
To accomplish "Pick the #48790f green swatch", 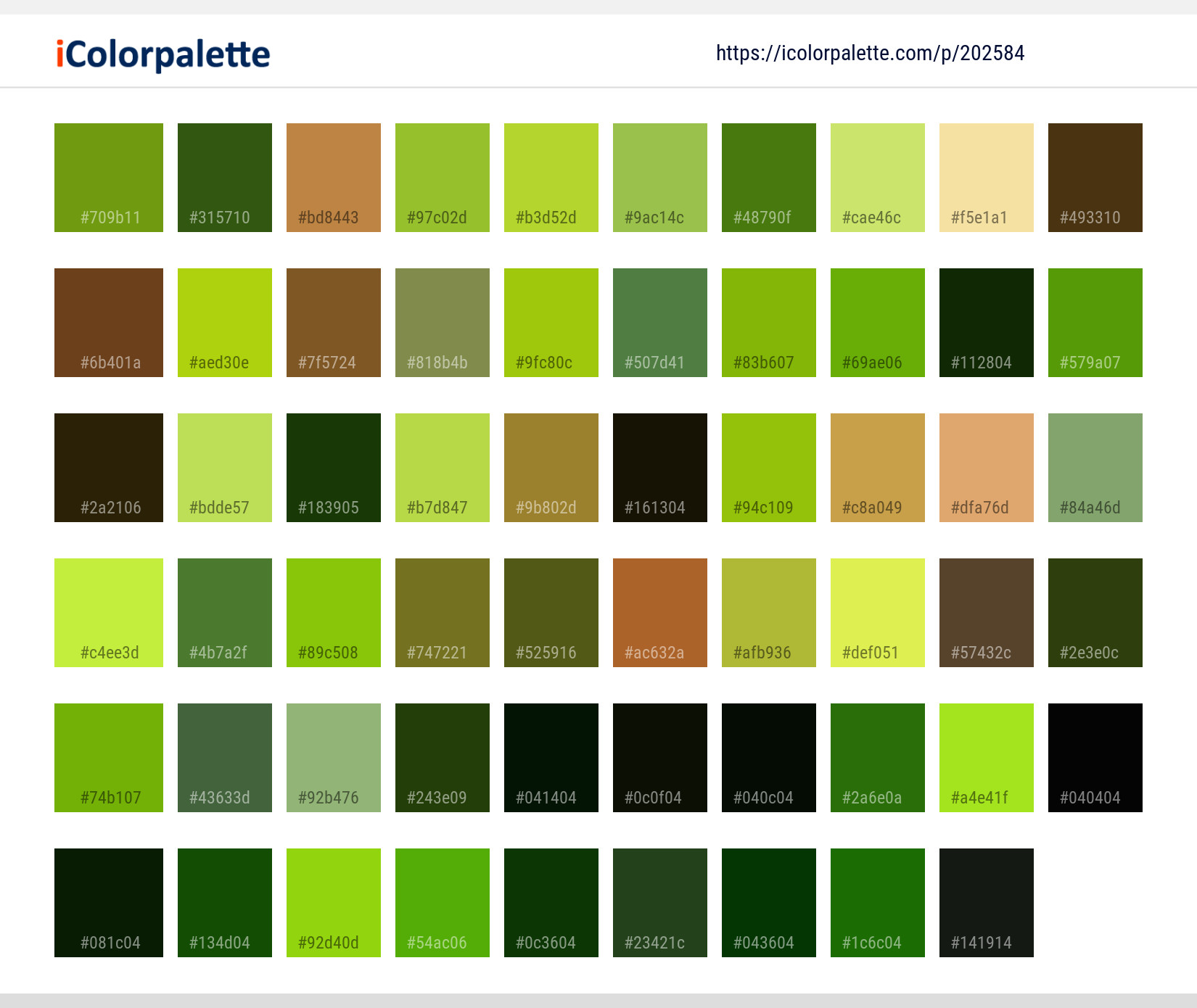I will [769, 178].
